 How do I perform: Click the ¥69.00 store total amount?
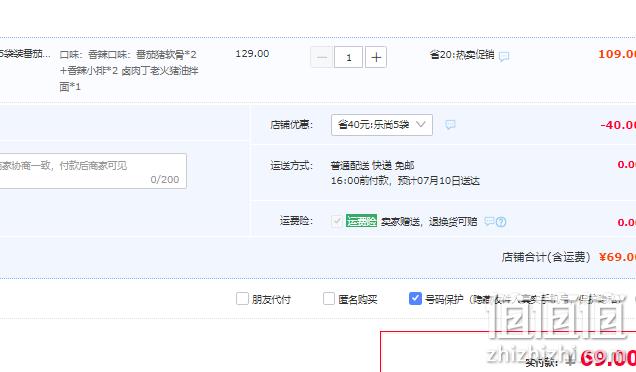click(x=617, y=257)
